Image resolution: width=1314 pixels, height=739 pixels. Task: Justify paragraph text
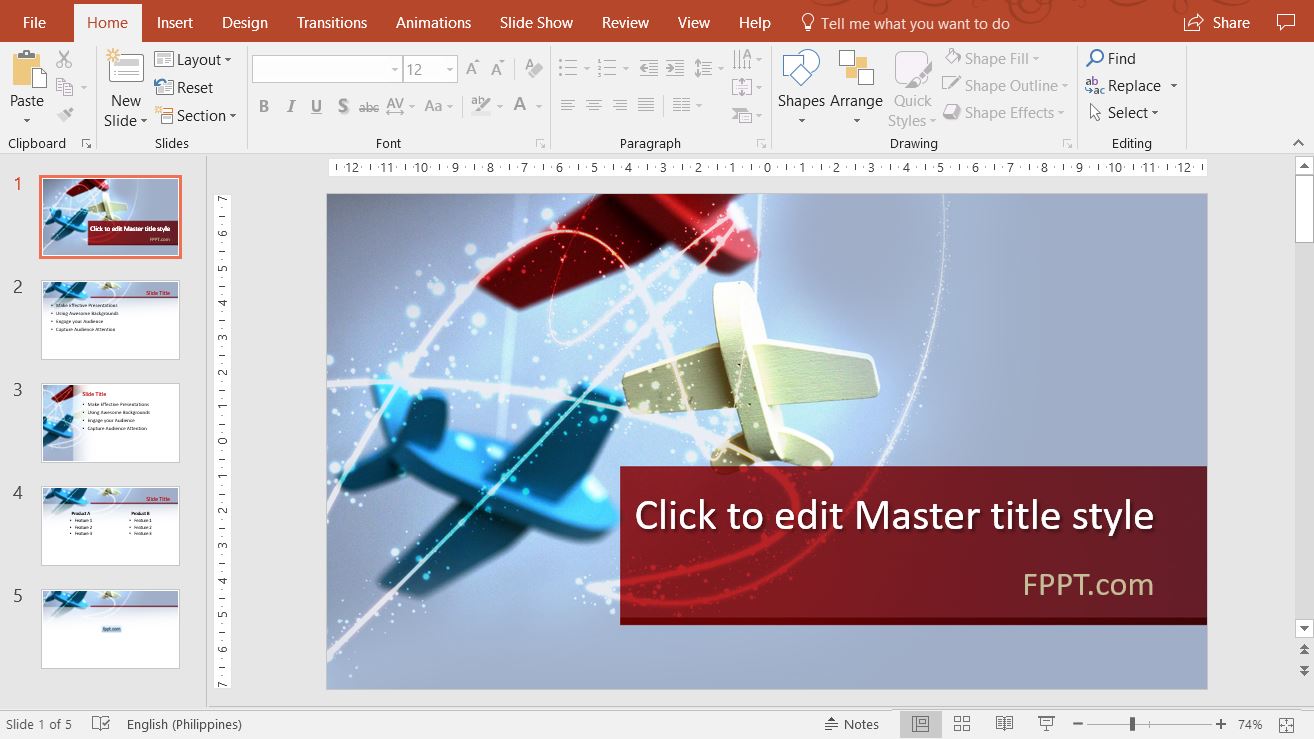tap(646, 105)
